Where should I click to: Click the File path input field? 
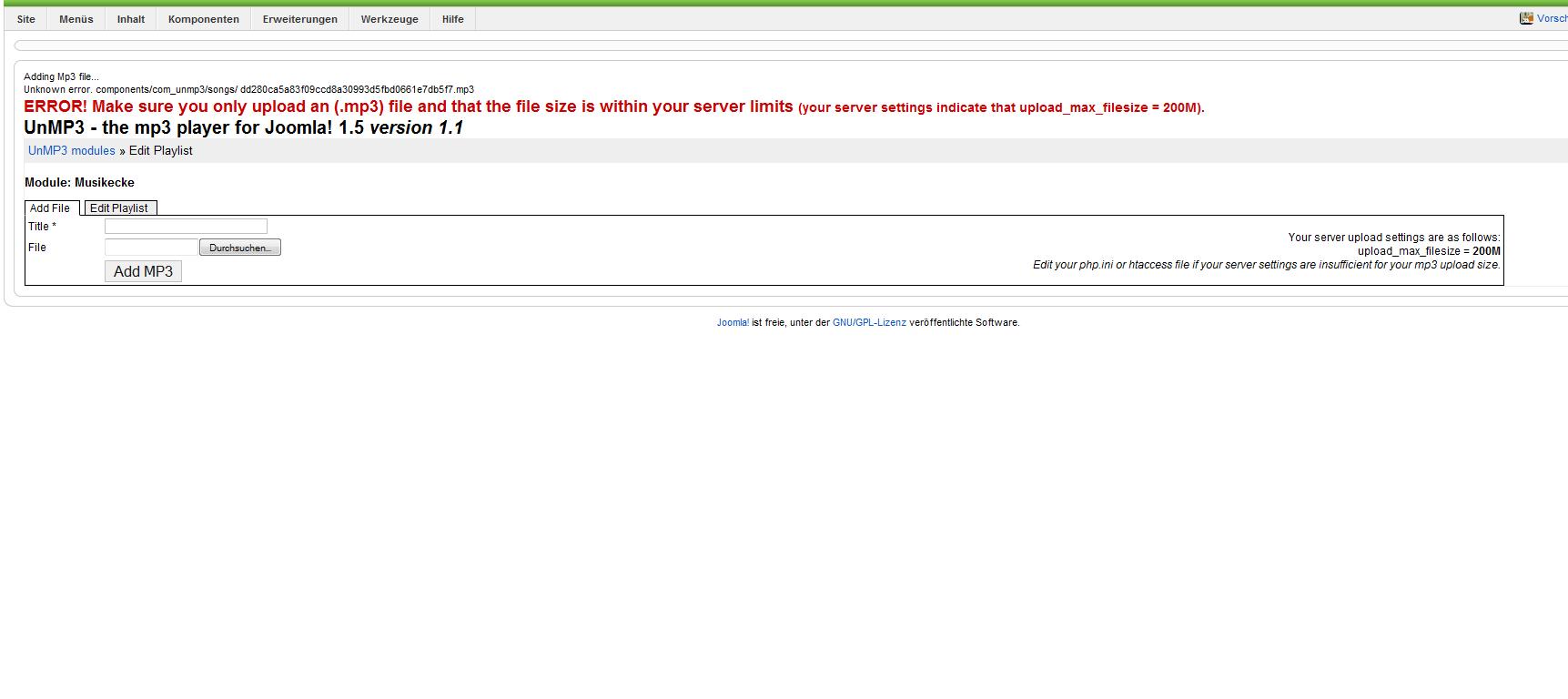coord(151,248)
